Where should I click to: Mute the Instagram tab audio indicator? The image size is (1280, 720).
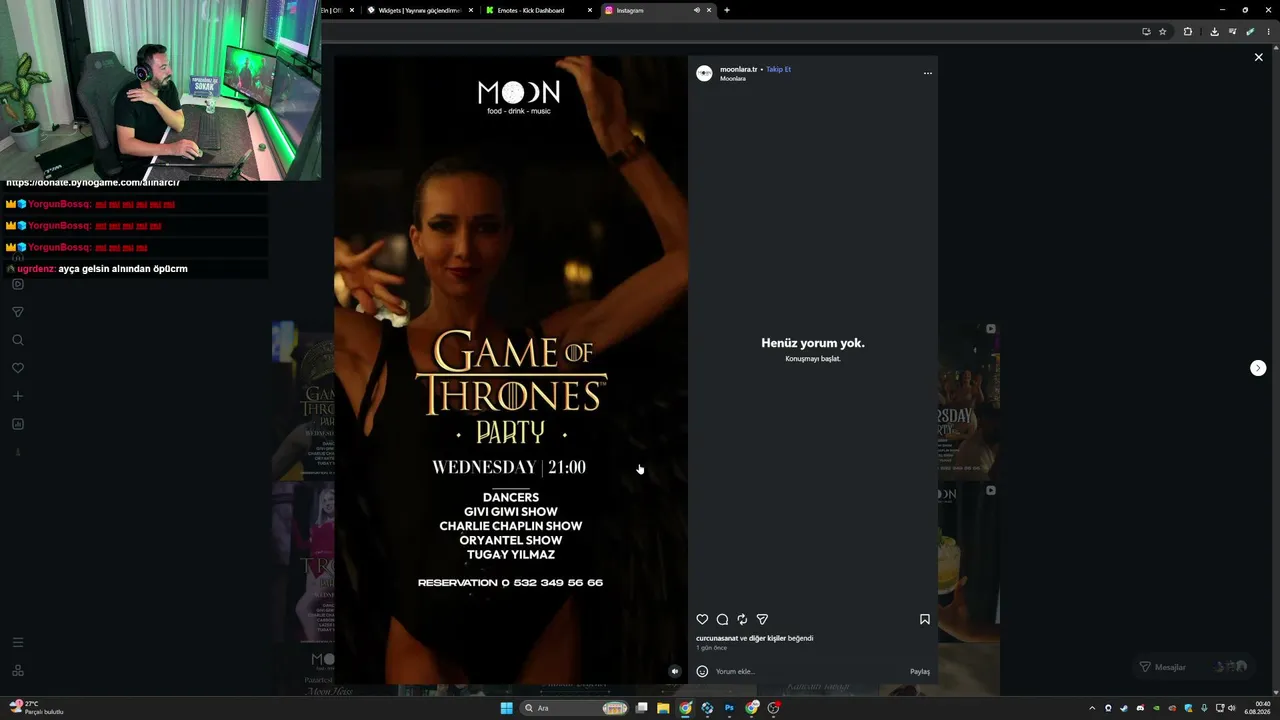(697, 10)
